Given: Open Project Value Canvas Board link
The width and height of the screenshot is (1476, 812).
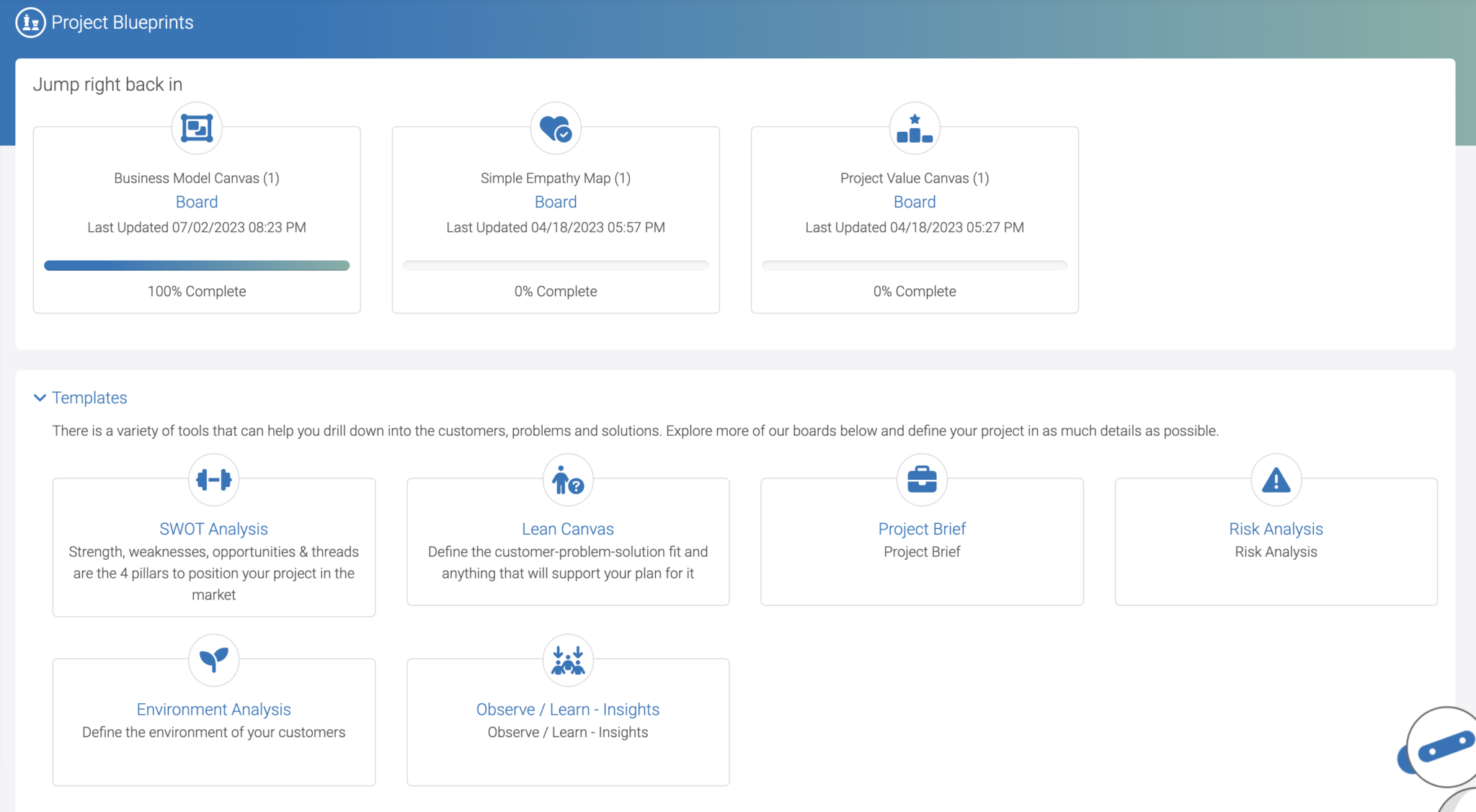Looking at the screenshot, I should tap(915, 202).
